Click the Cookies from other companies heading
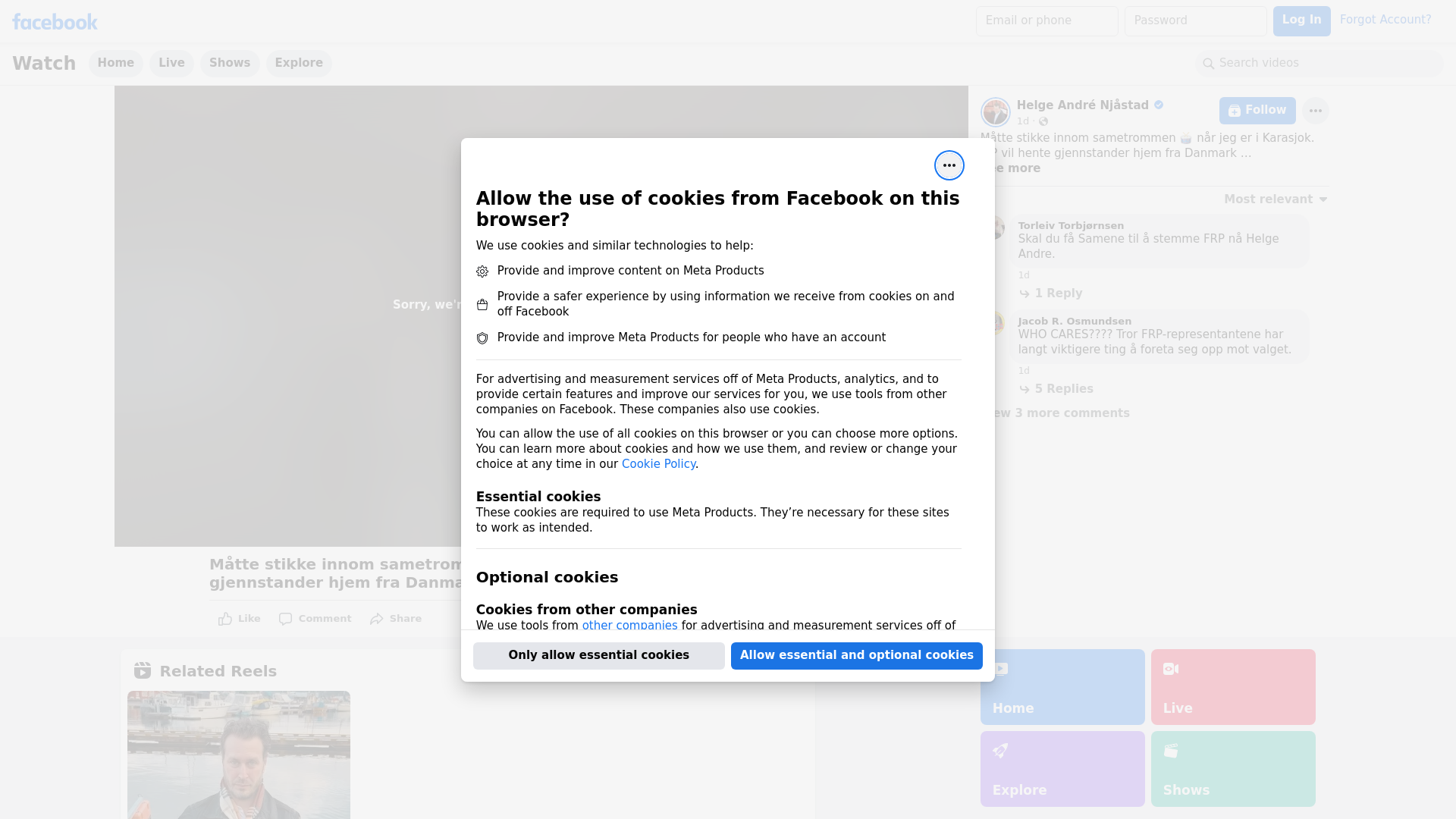1456x819 pixels. pyautogui.click(x=586, y=610)
